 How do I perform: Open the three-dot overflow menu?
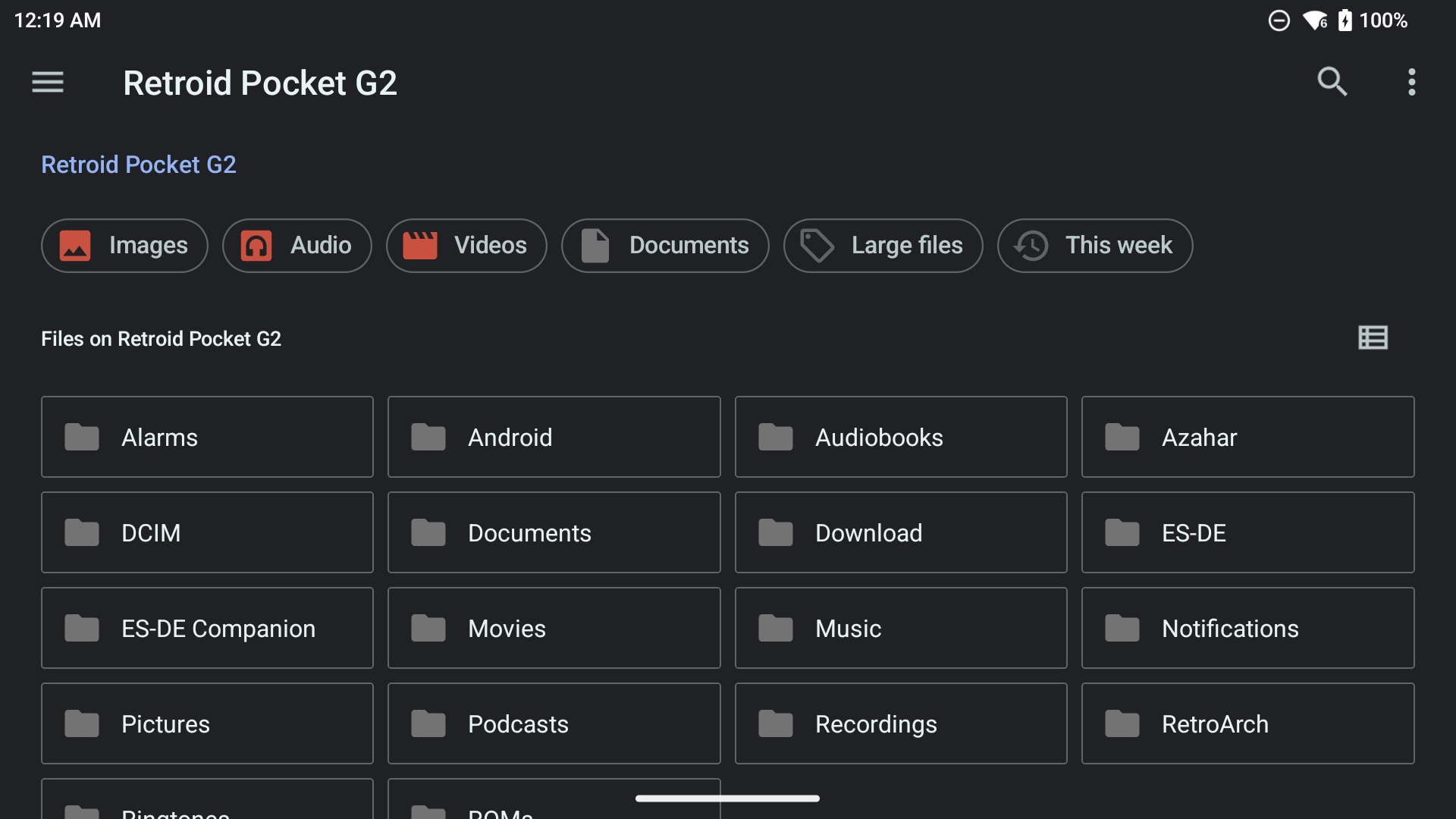(x=1411, y=82)
